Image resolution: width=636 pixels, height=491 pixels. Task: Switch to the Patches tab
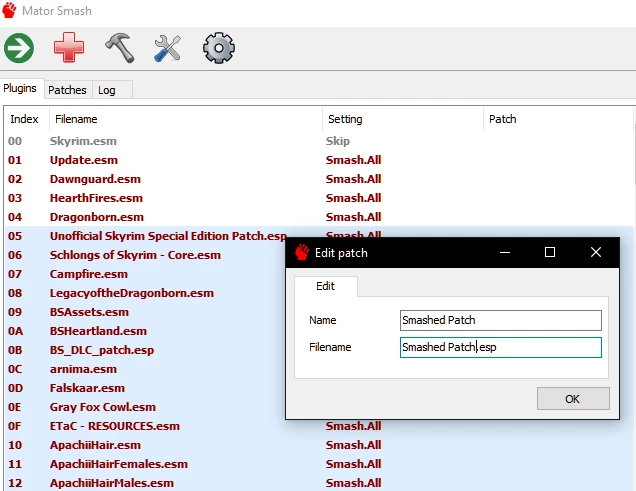tap(67, 90)
